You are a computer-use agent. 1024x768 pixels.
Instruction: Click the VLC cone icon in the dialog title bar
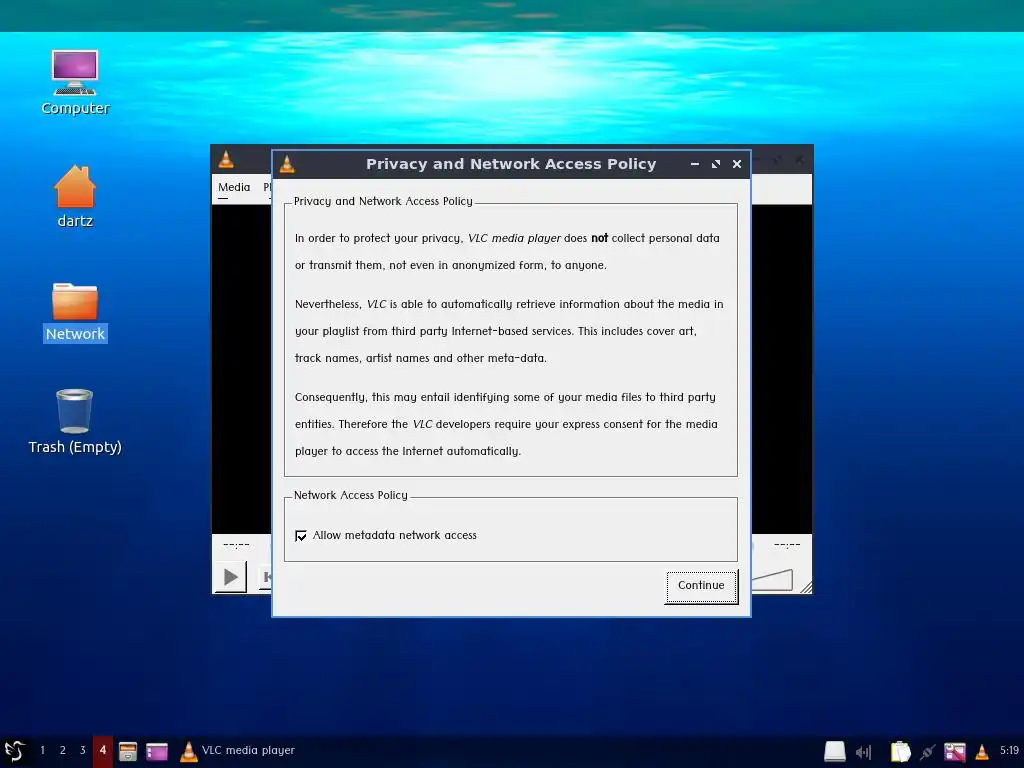point(287,164)
